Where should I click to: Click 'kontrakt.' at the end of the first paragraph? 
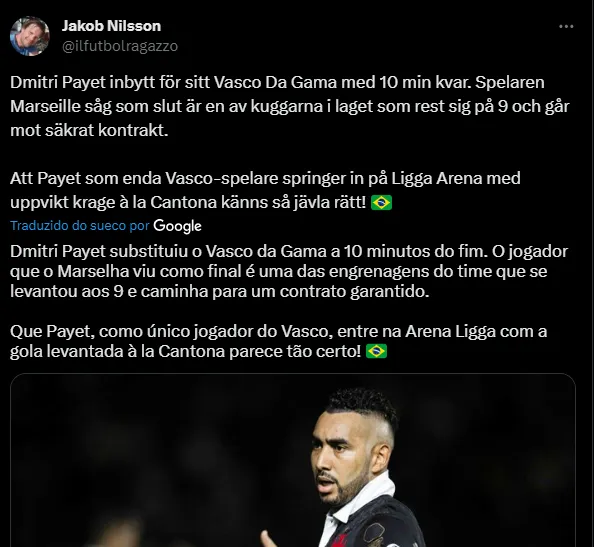133,130
